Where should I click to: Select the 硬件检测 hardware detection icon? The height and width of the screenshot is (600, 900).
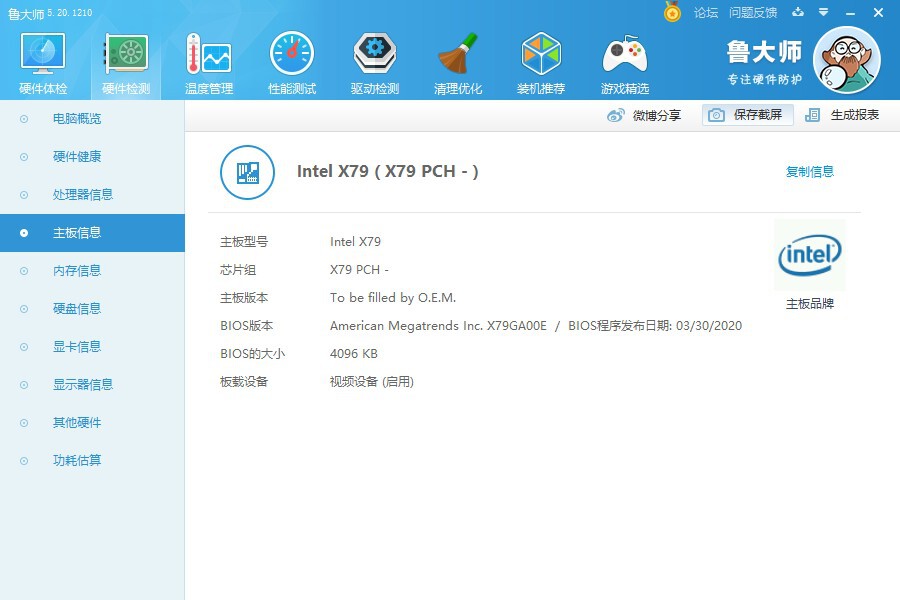(x=126, y=62)
